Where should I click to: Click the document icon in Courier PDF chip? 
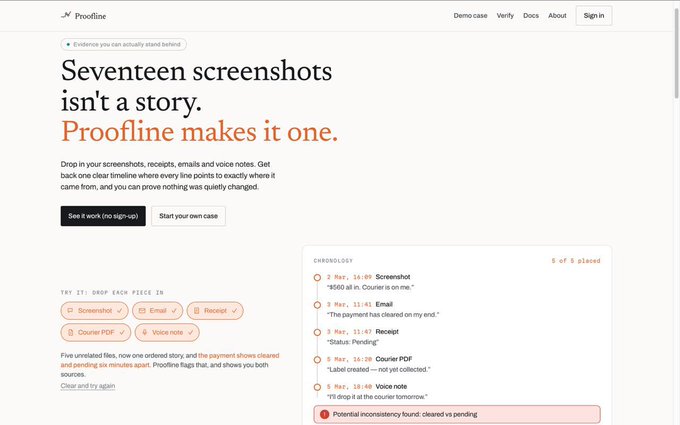pos(70,332)
